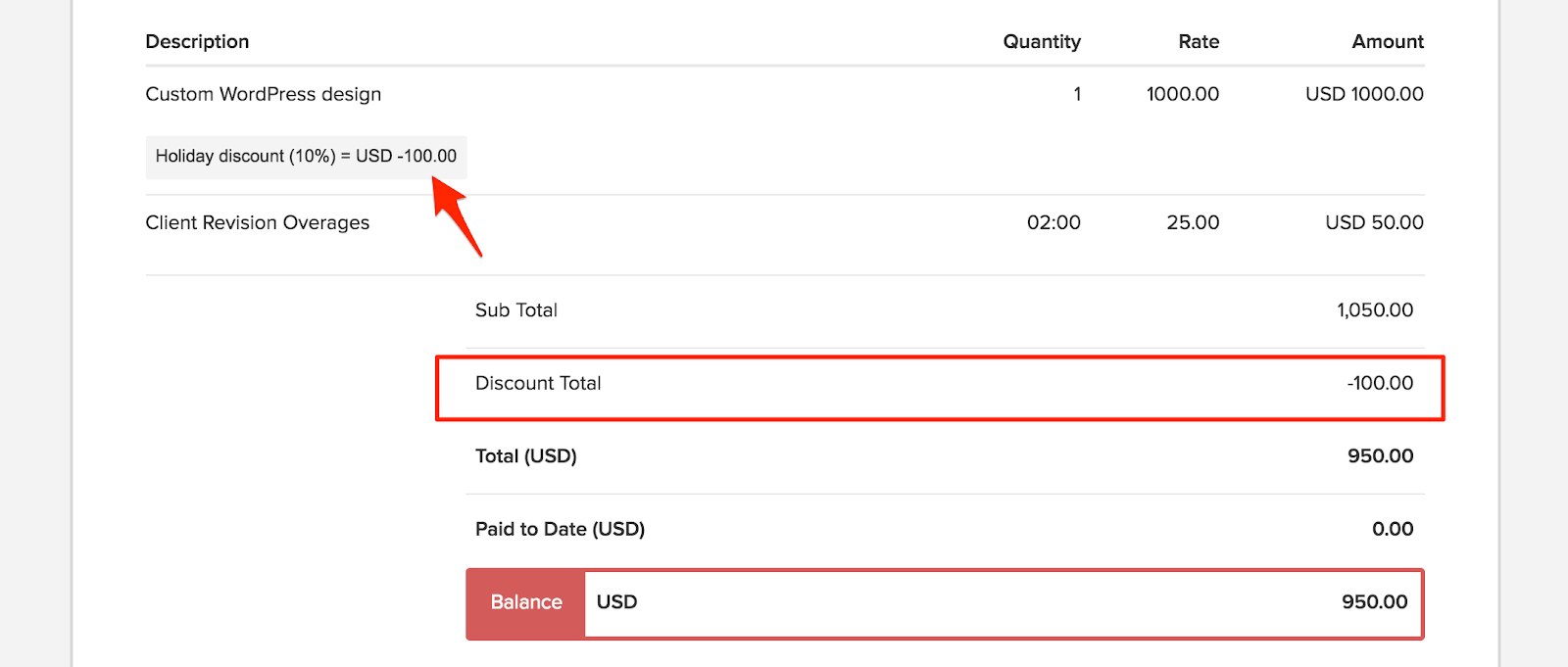Click the USD 50.00 amount
The image size is (1568, 667).
pyautogui.click(x=1374, y=222)
